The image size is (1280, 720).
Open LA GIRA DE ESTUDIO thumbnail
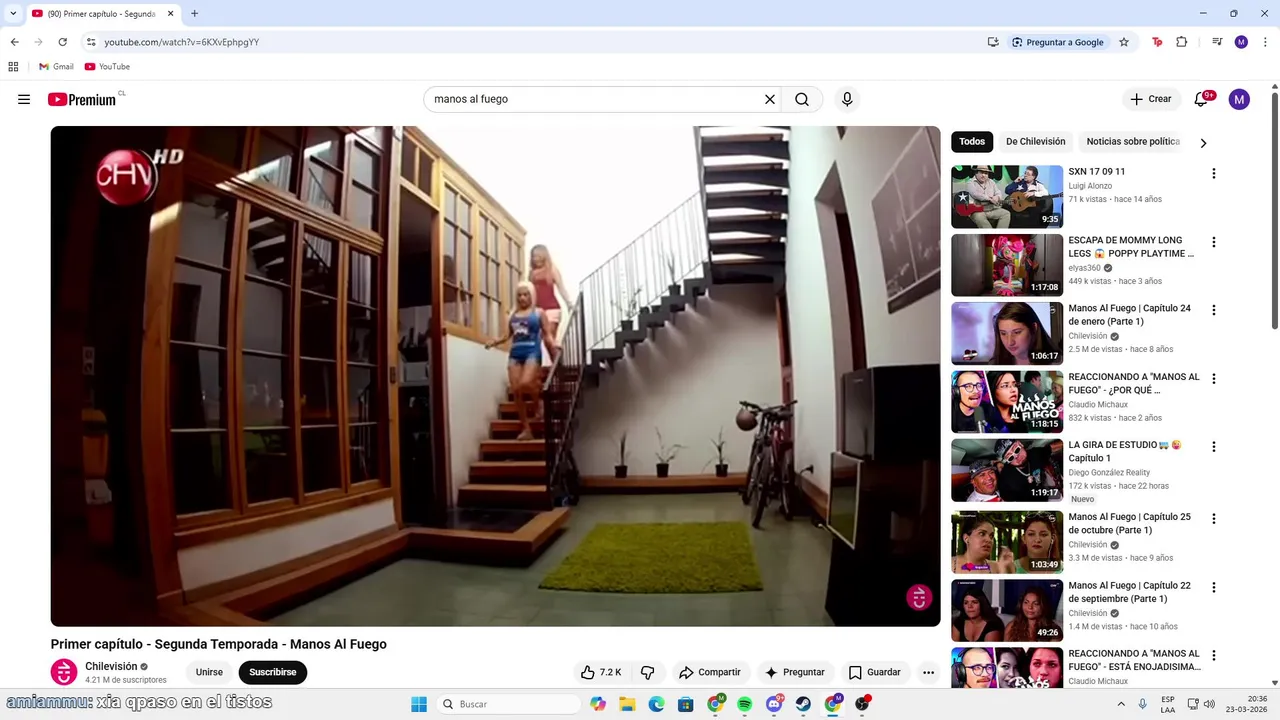(1007, 470)
